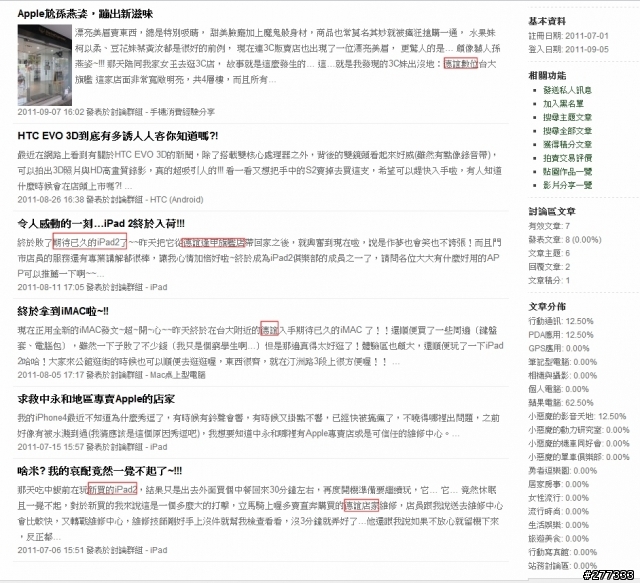Click 發送私人訊息 to send a private message
Screen dimensions: 640x583
[567, 90]
